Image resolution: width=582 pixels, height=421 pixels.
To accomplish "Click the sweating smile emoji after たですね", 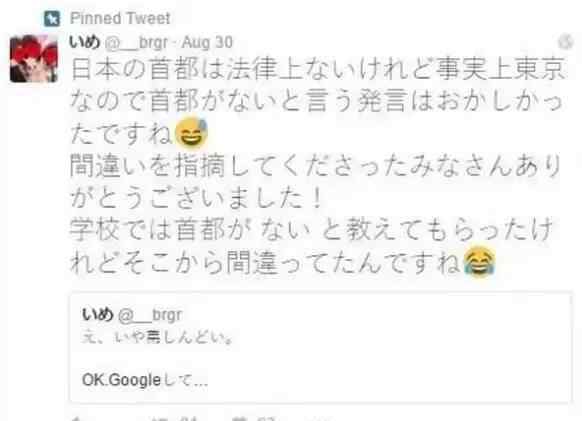I will click(x=191, y=132).
